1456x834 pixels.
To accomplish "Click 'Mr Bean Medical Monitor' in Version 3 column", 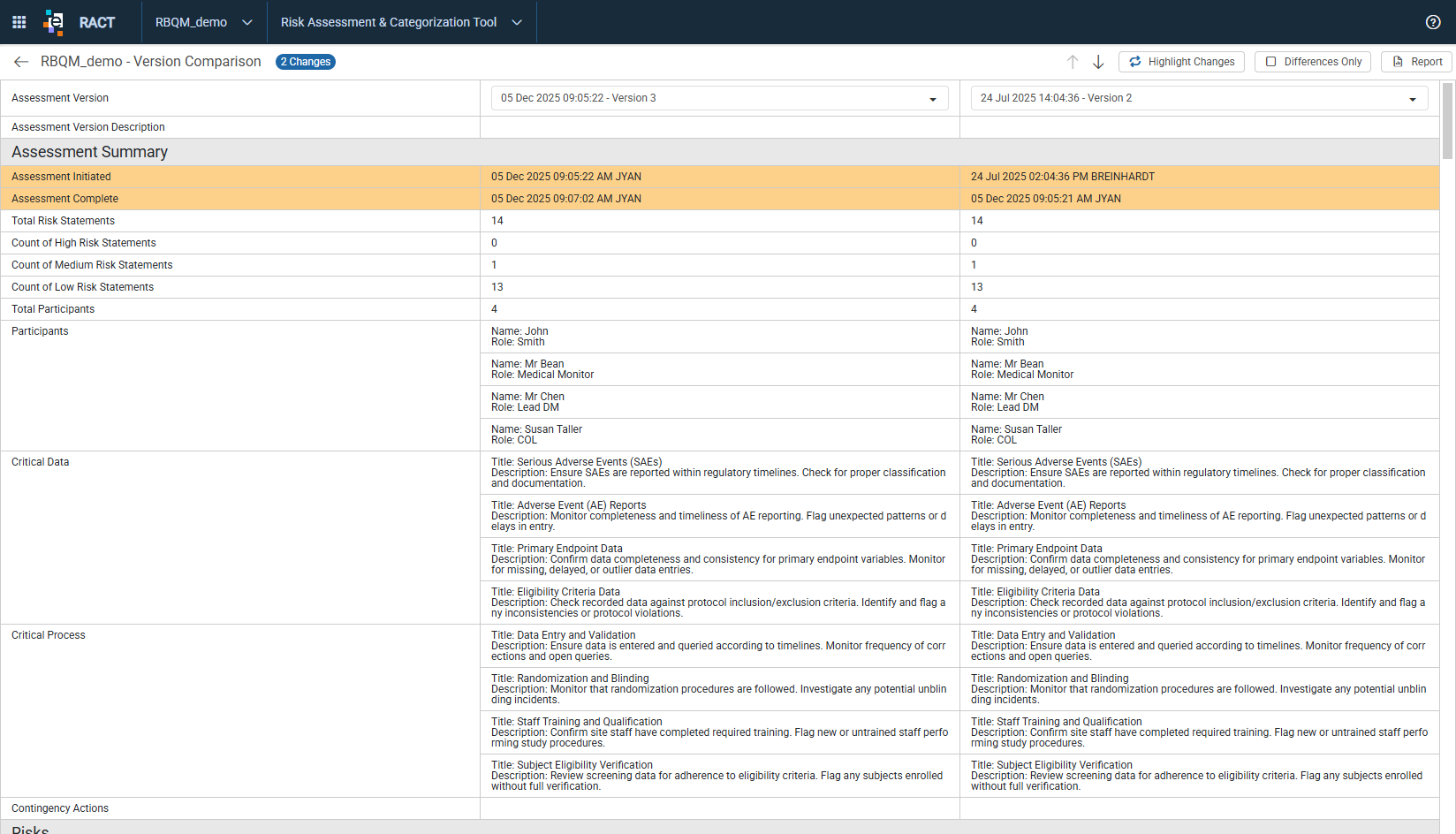I will pos(720,369).
